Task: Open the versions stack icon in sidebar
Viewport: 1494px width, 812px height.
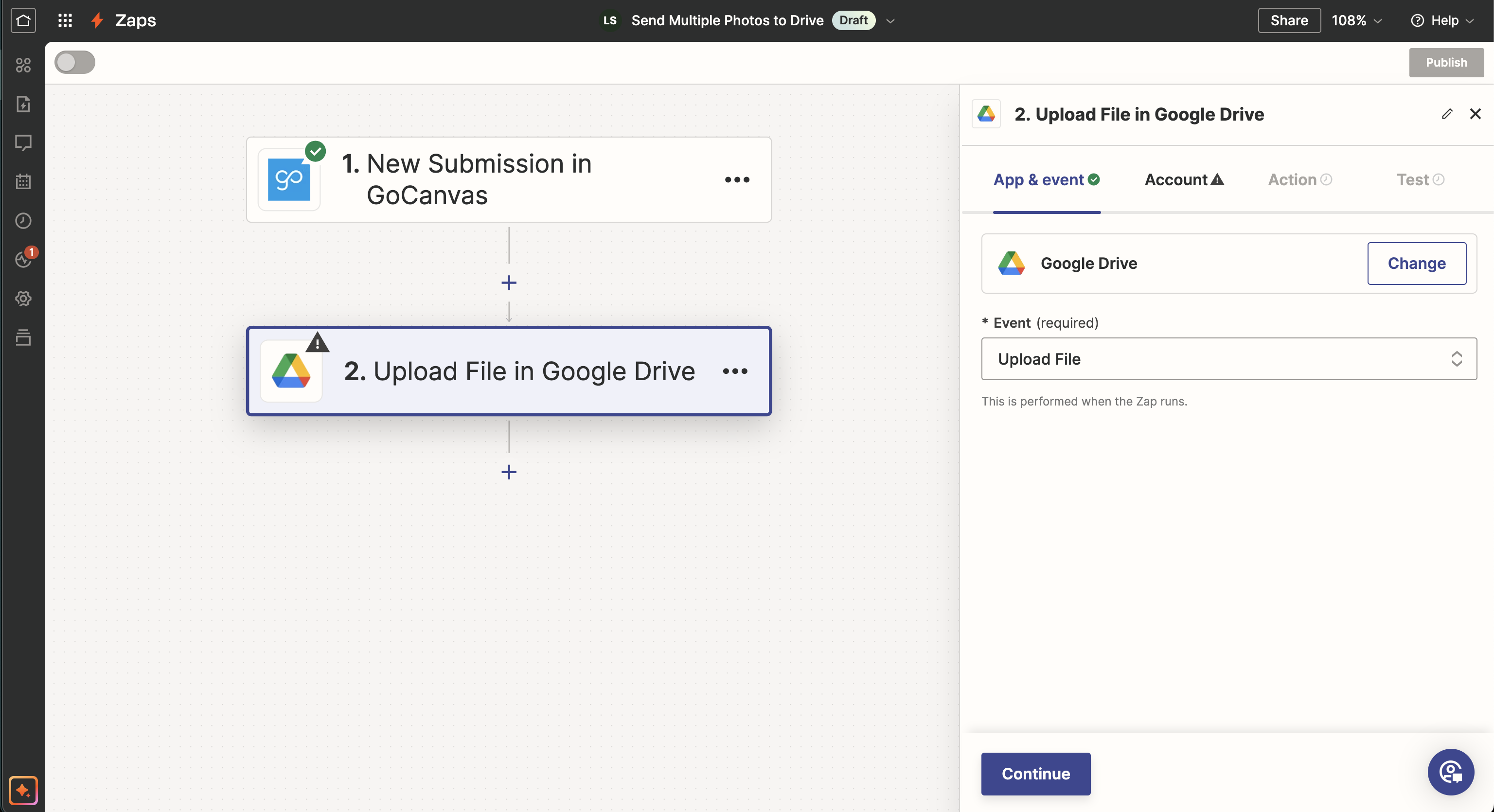Action: [23, 337]
